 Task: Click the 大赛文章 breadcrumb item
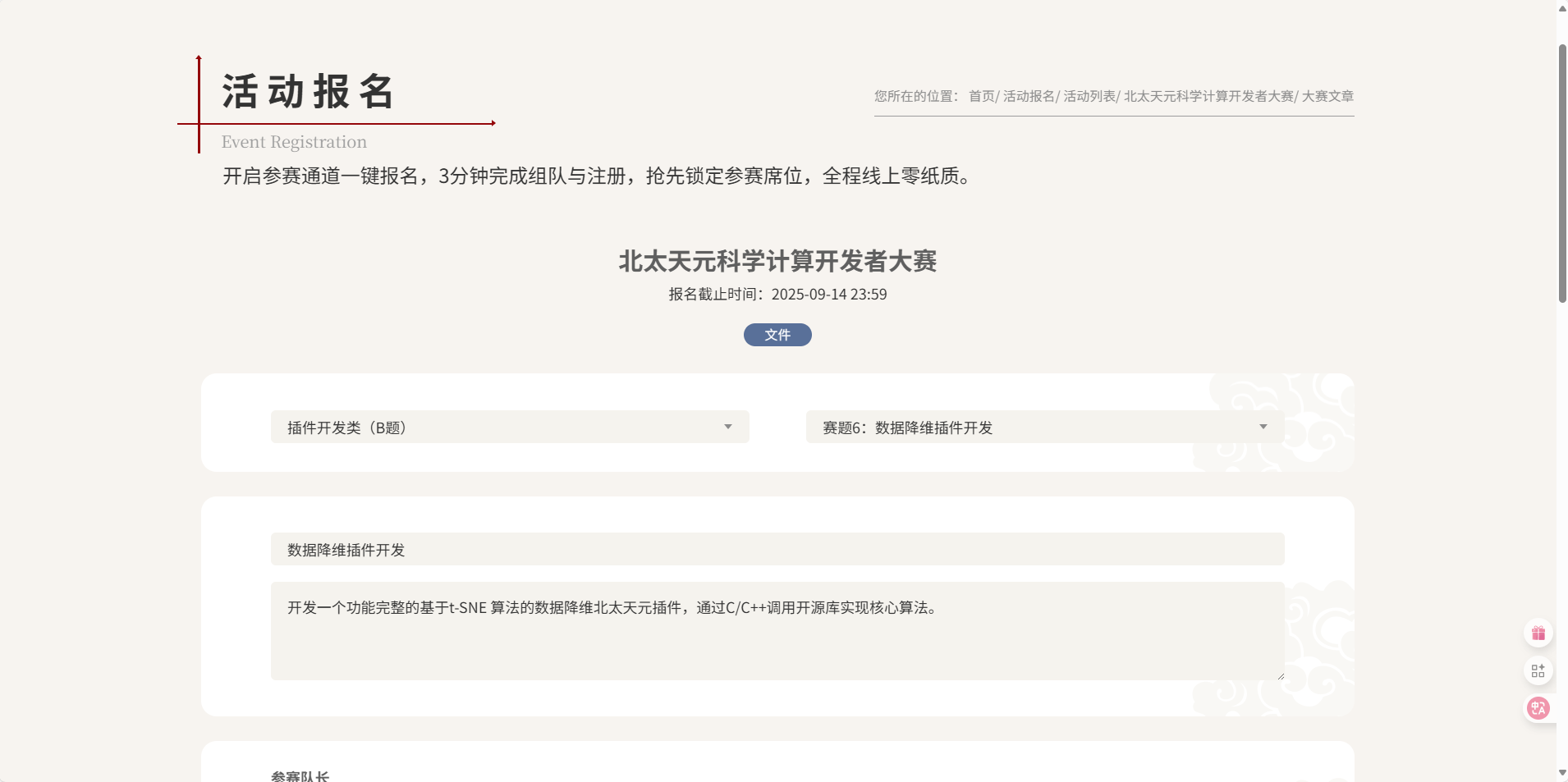pos(1327,96)
